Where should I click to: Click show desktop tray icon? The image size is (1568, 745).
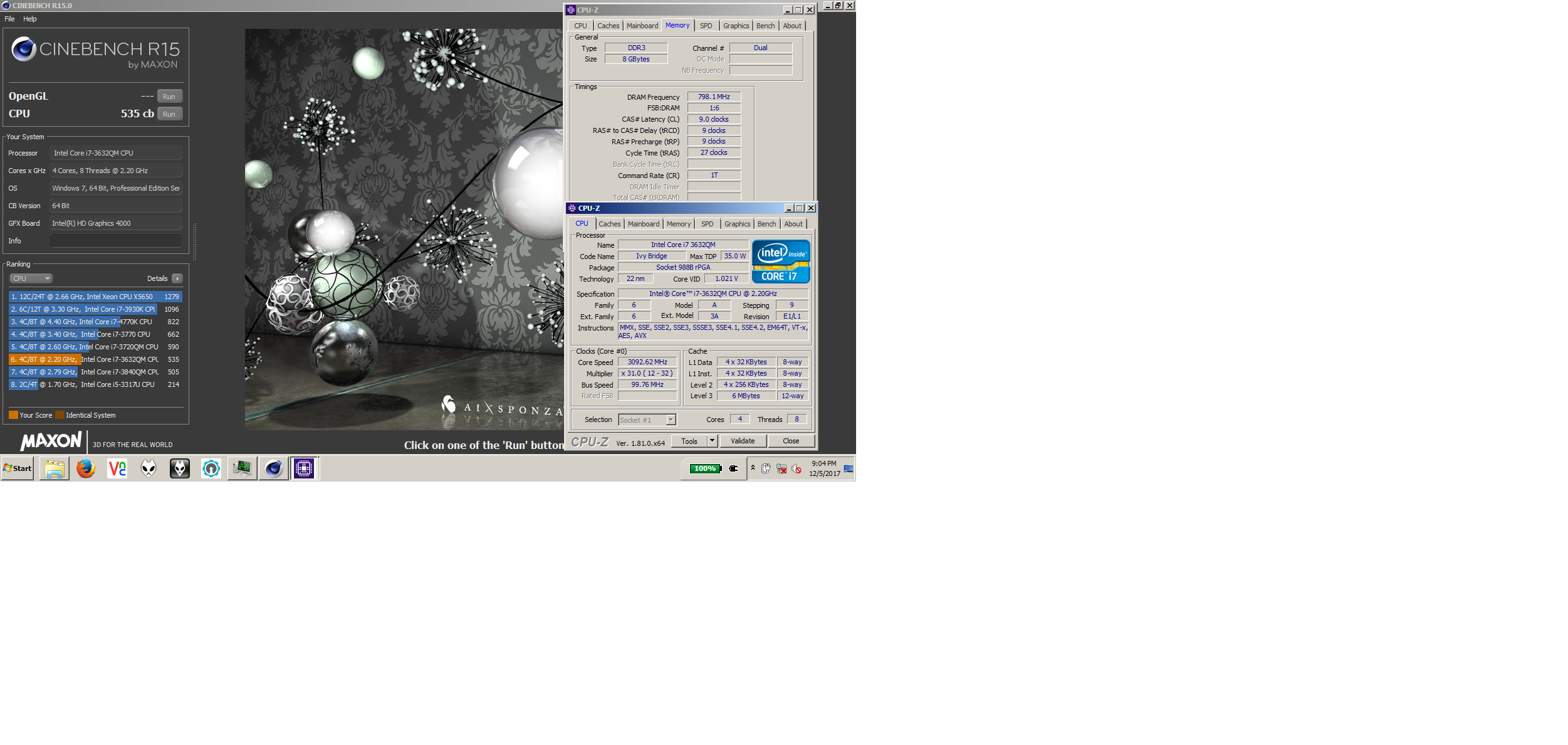tap(849, 468)
